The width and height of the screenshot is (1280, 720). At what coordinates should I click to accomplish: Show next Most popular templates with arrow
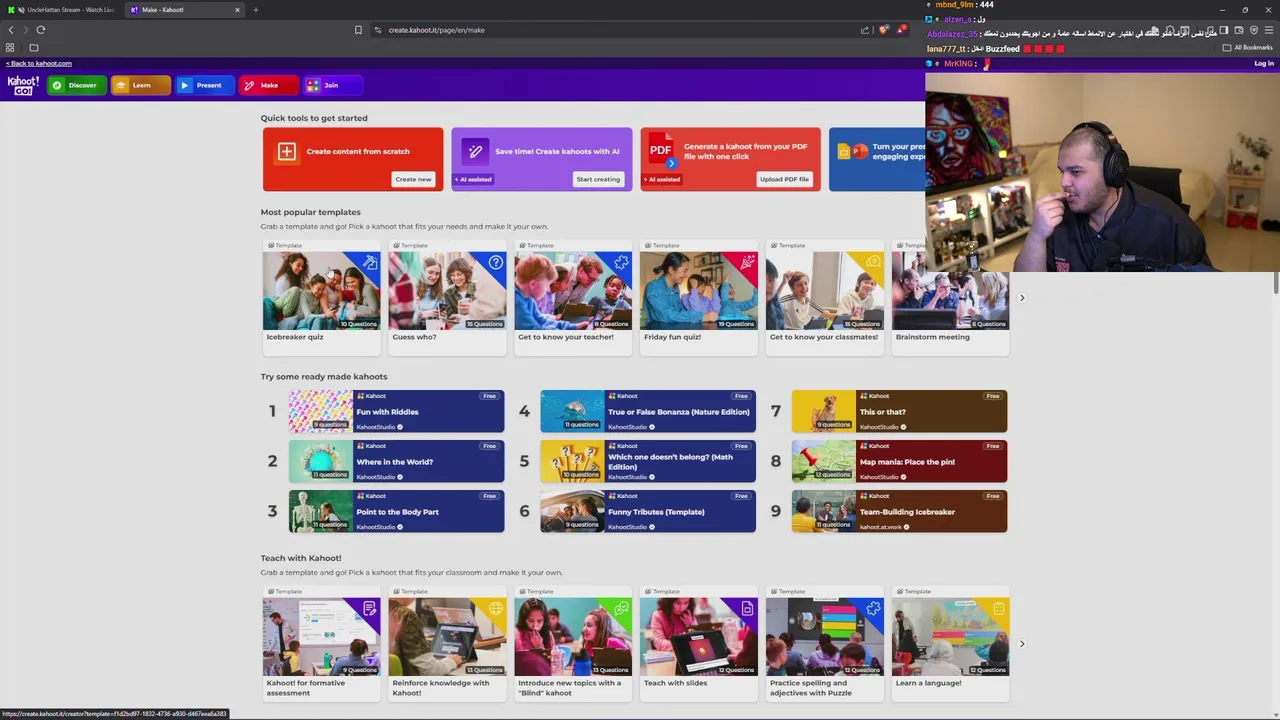pyautogui.click(x=1022, y=298)
